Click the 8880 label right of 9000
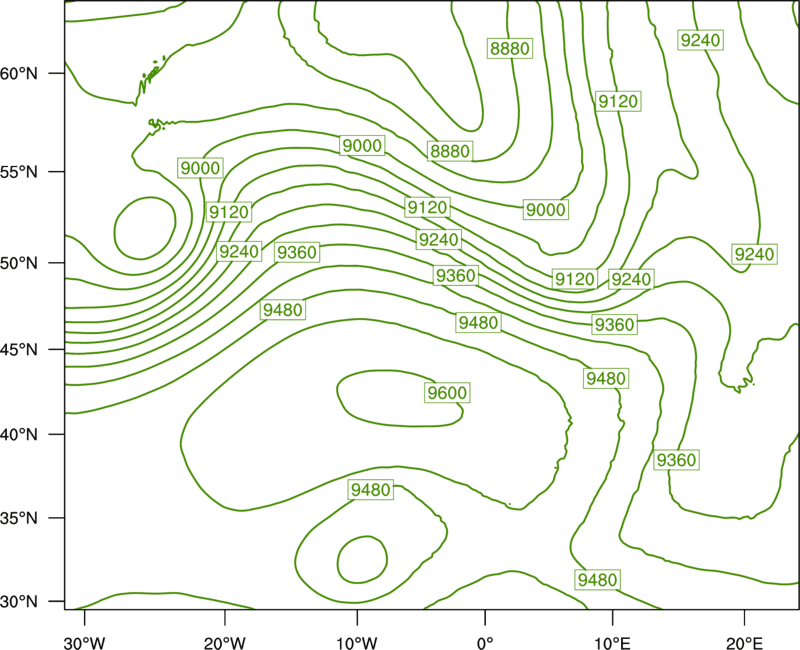The height and width of the screenshot is (650, 800). click(449, 151)
